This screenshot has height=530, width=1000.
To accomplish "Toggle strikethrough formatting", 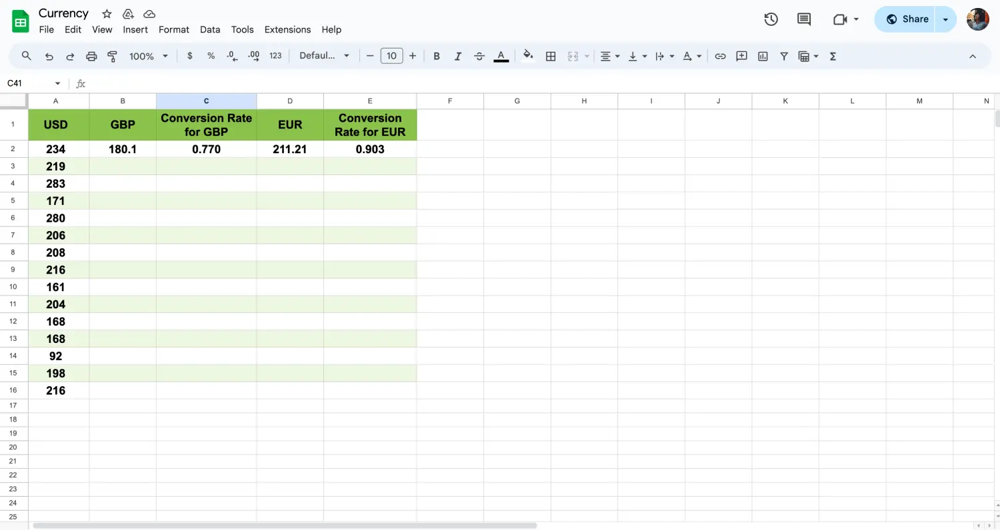I will pyautogui.click(x=479, y=57).
